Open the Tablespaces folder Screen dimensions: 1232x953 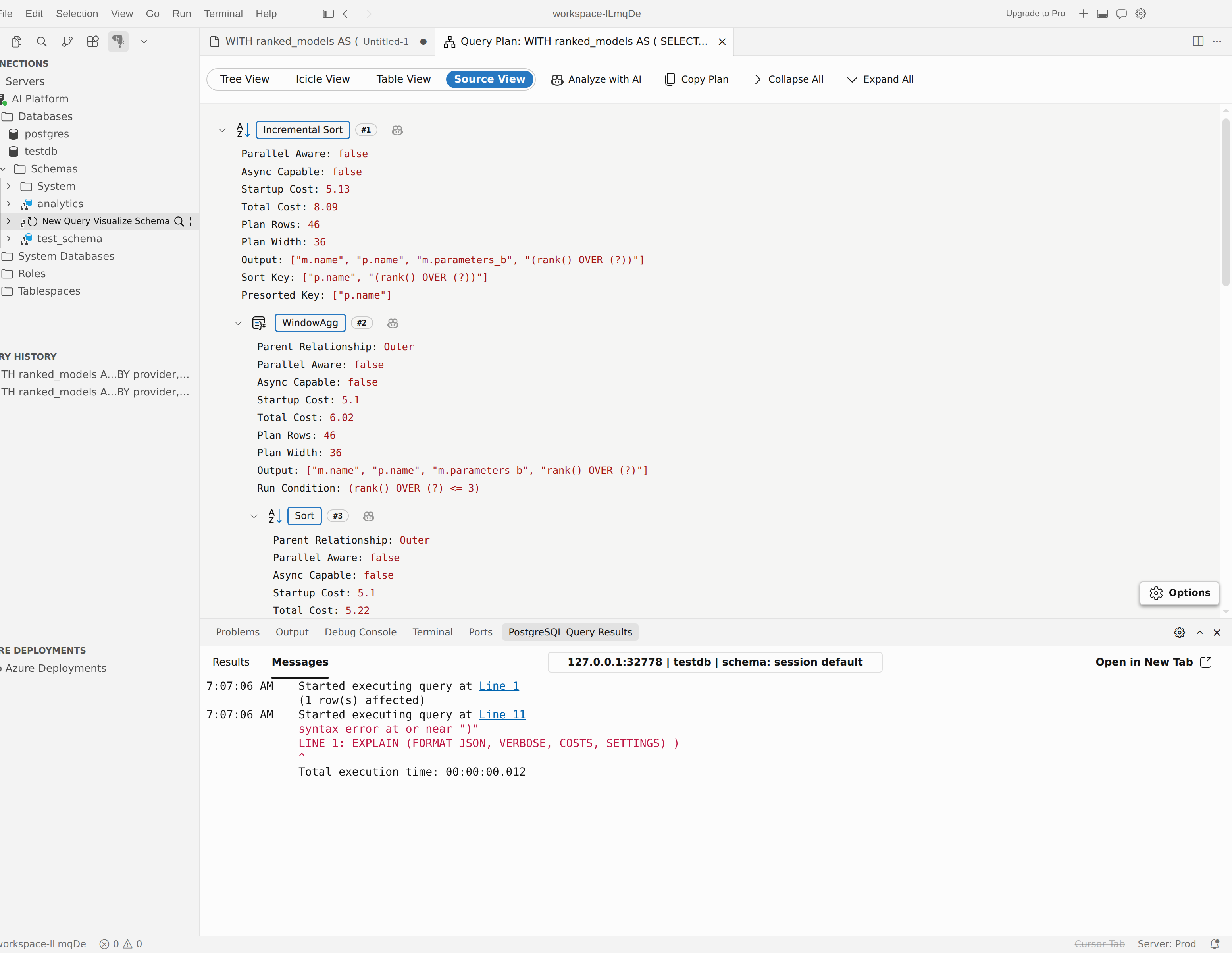tap(49, 291)
